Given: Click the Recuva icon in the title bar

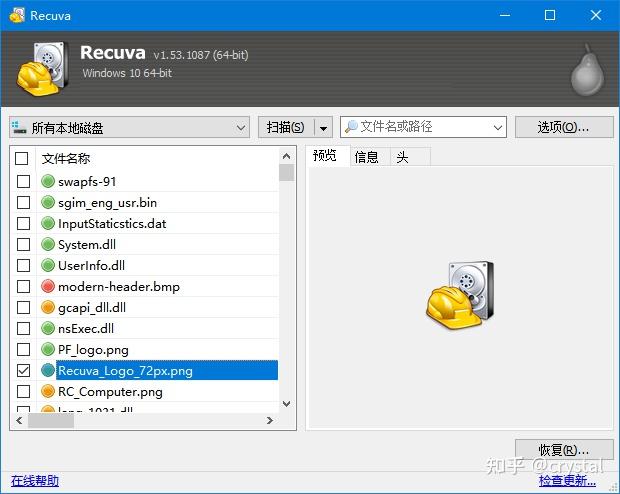Looking at the screenshot, I should [17, 15].
